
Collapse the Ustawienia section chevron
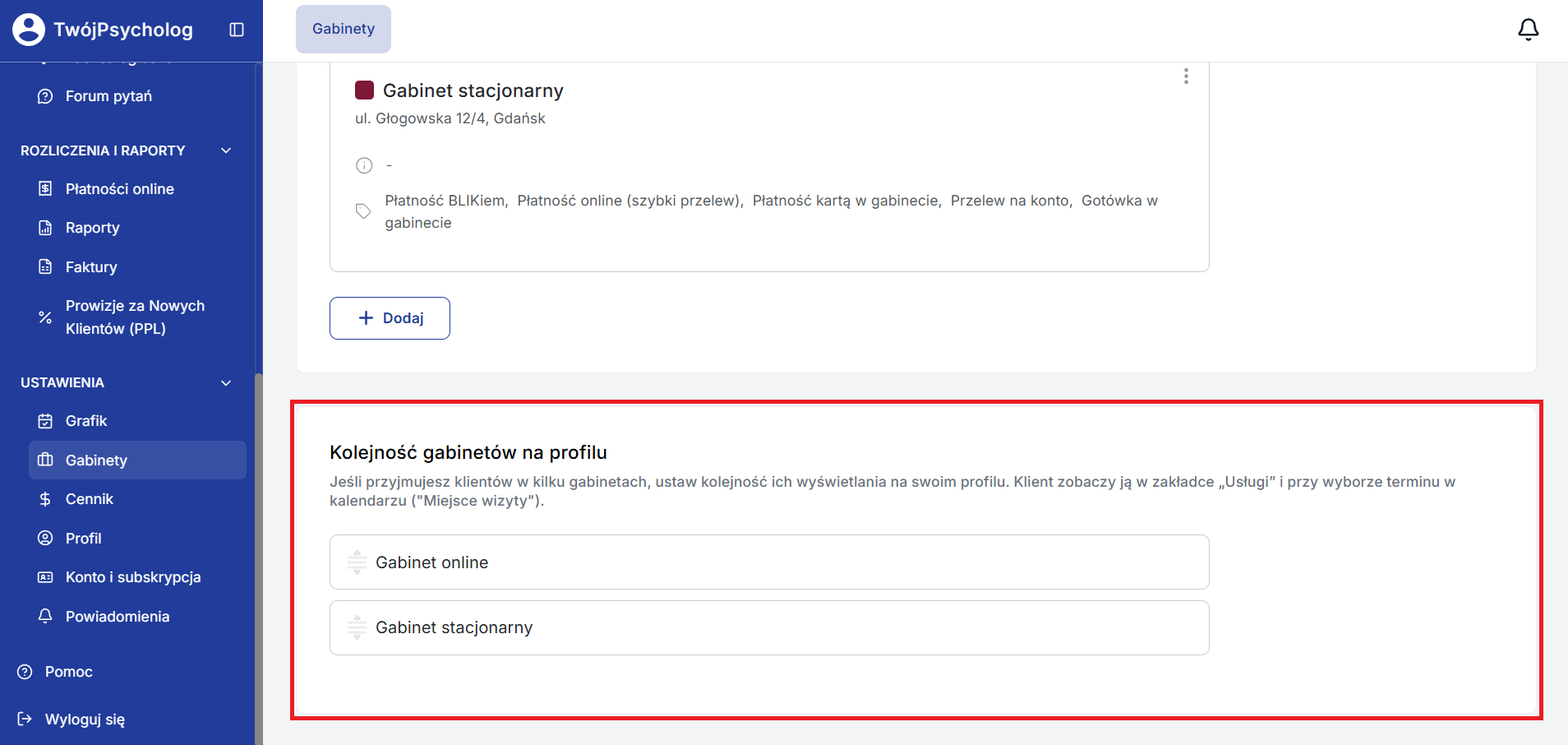click(x=226, y=383)
